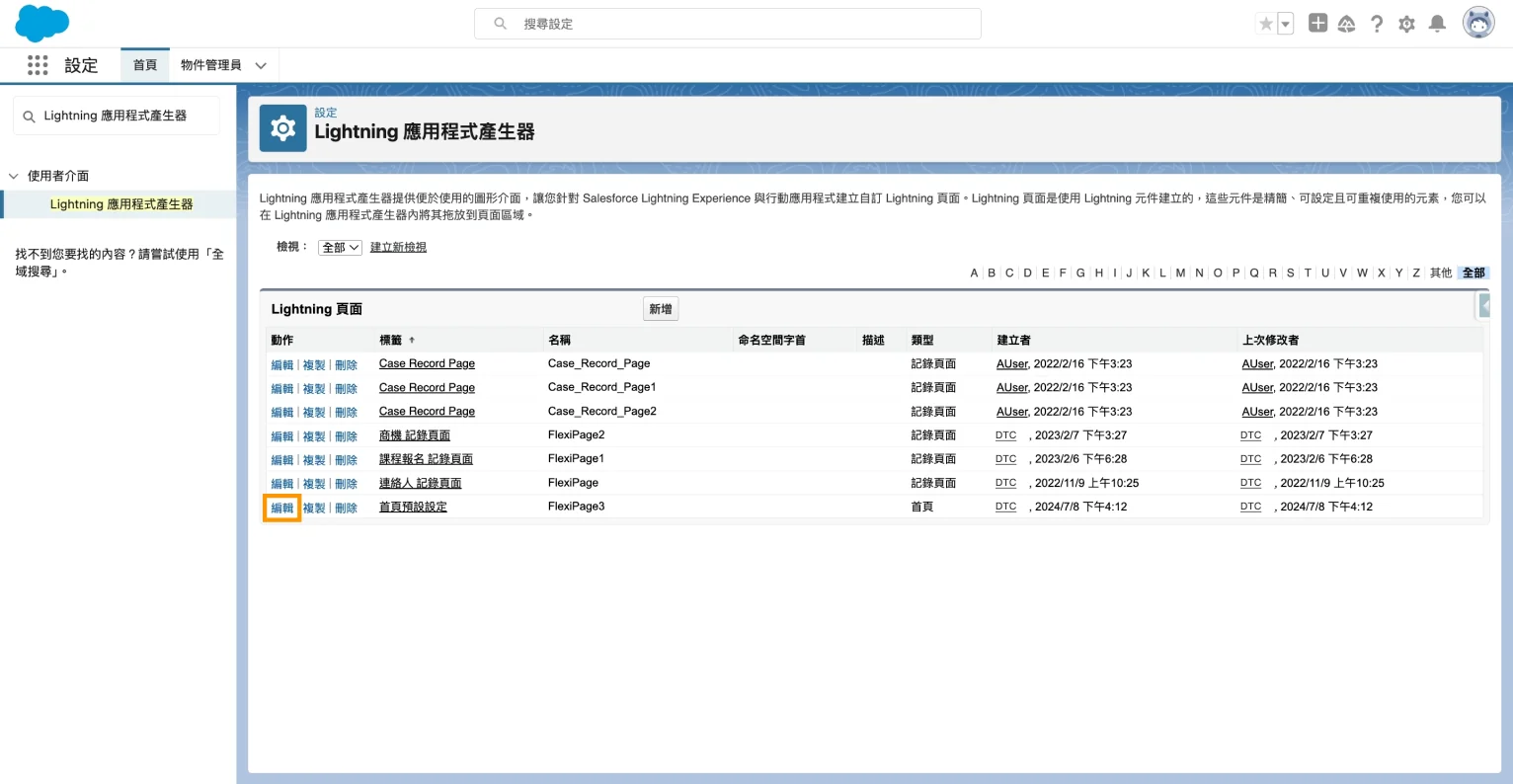This screenshot has width=1513, height=784.
Task: Expand the navigation tab chevron menu
Action: (x=261, y=66)
